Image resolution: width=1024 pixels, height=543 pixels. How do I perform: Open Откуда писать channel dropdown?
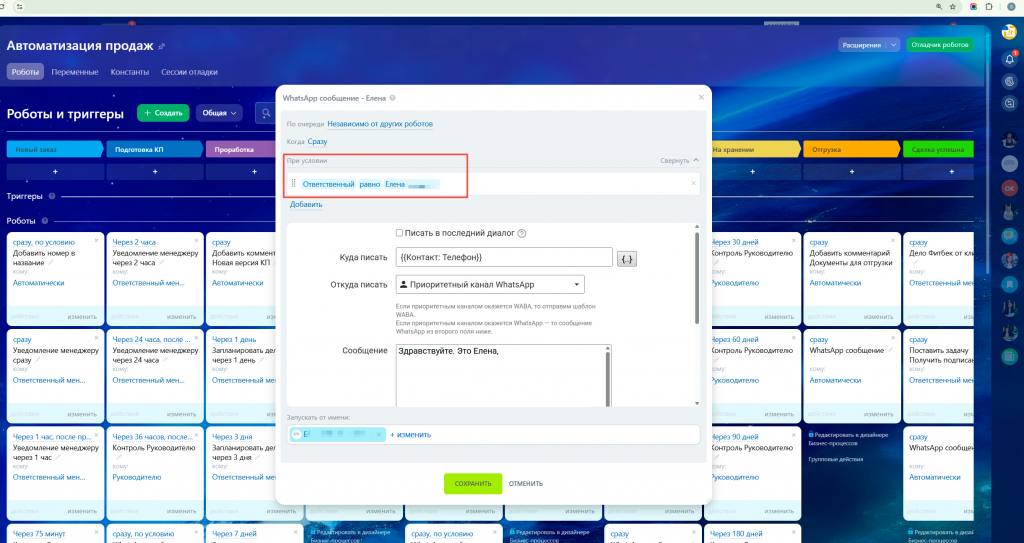pyautogui.click(x=490, y=285)
